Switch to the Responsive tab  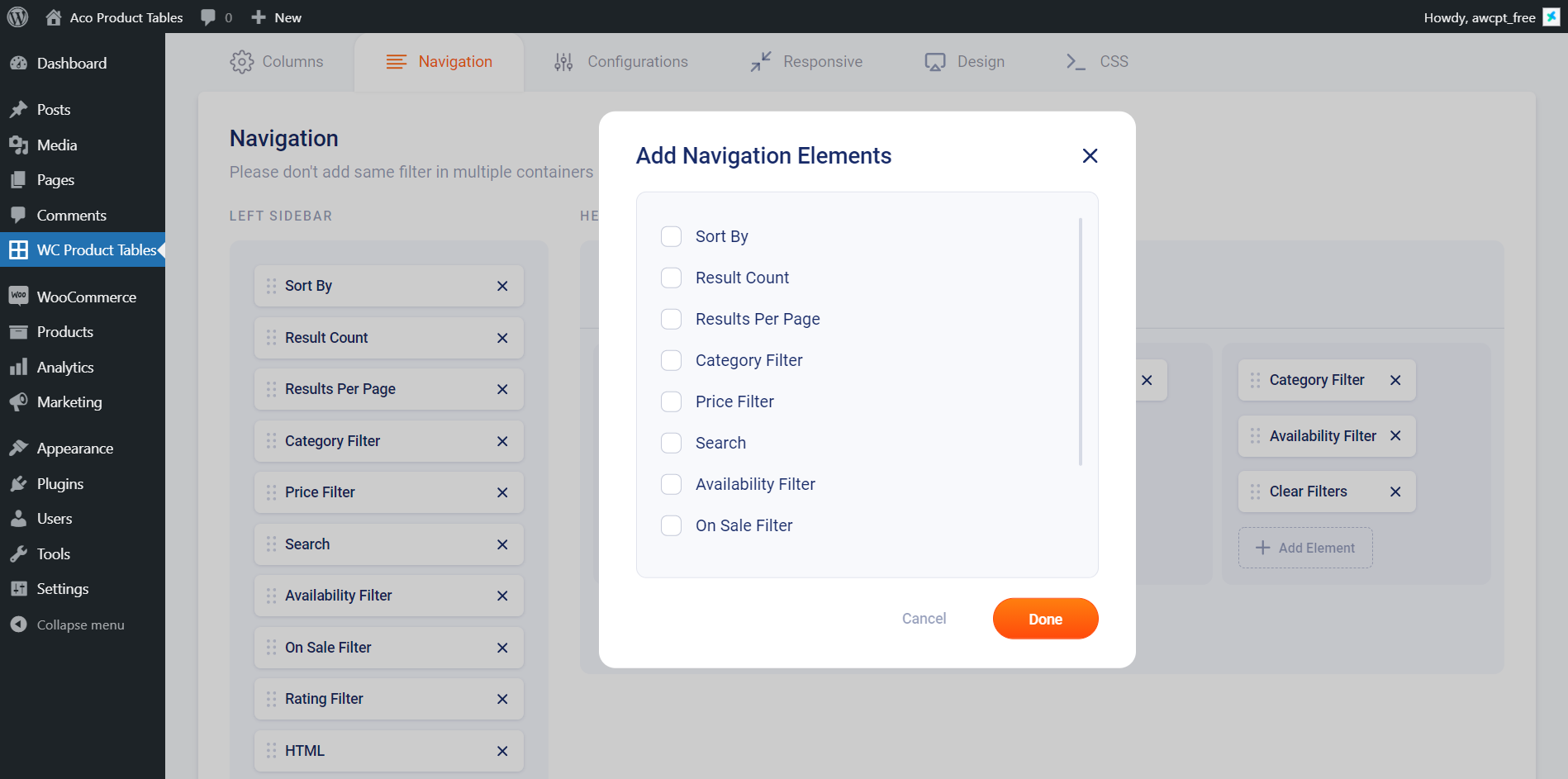(x=806, y=62)
